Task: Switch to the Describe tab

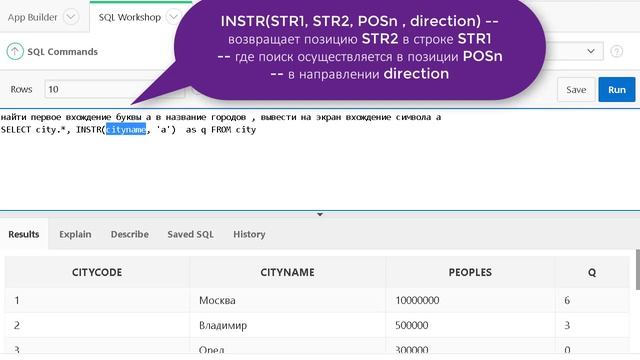Action: [130, 234]
